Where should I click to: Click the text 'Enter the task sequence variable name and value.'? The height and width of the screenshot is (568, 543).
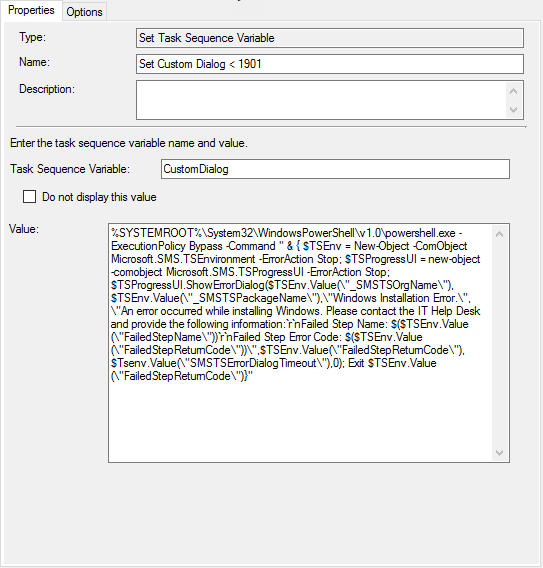coord(129,143)
